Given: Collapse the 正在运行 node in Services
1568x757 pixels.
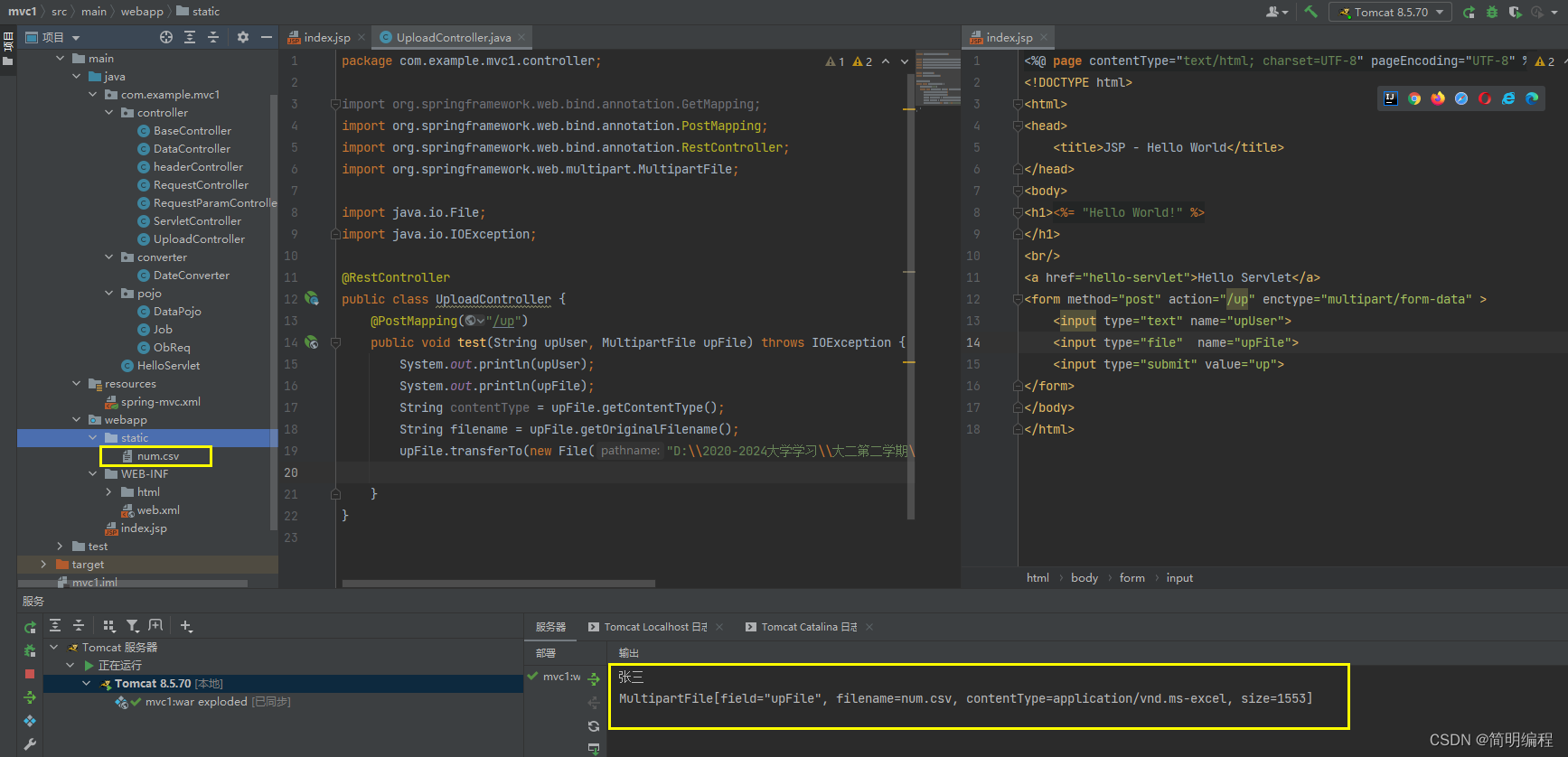Looking at the screenshot, I should (x=70, y=666).
